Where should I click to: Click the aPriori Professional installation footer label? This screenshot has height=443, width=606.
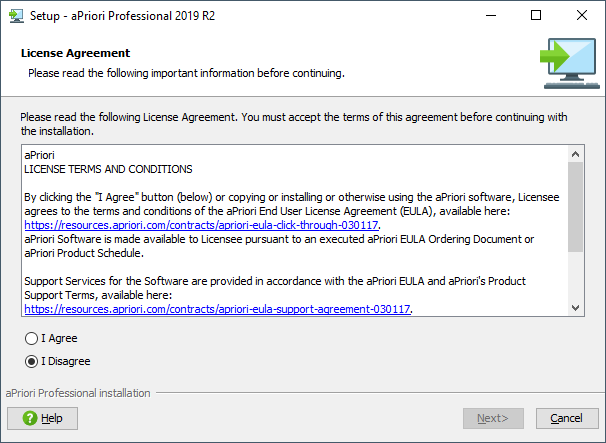pos(78,393)
